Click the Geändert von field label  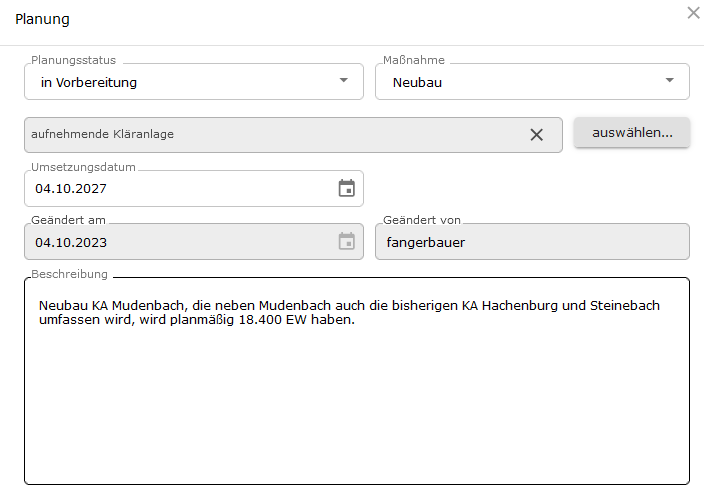click(x=422, y=220)
